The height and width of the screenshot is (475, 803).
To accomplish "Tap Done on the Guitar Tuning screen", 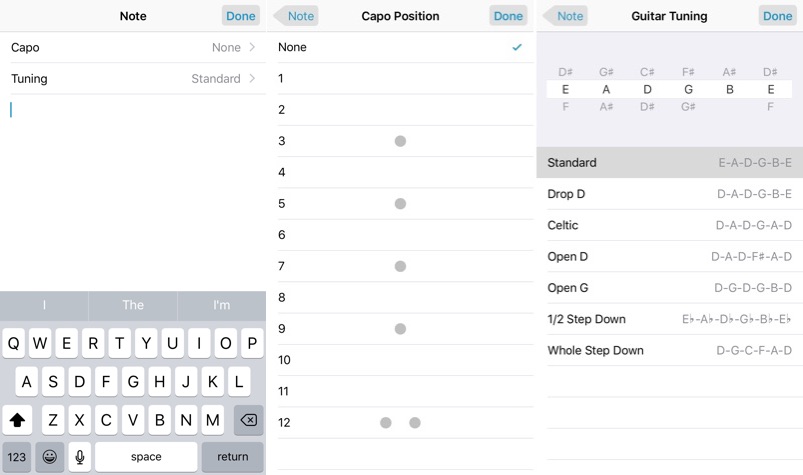I will click(x=777, y=16).
